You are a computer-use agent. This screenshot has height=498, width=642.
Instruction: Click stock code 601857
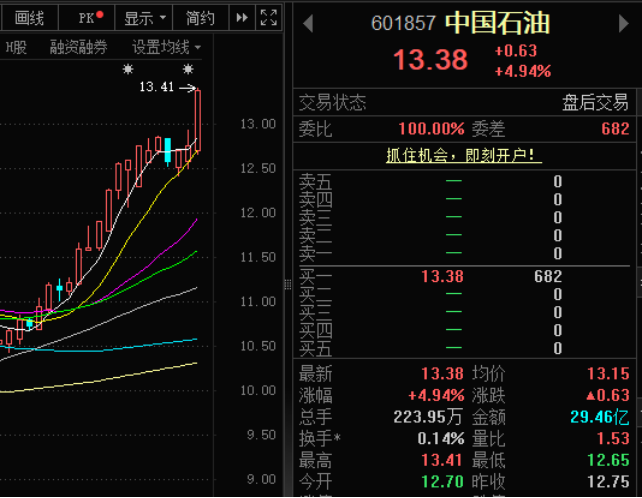click(x=403, y=23)
